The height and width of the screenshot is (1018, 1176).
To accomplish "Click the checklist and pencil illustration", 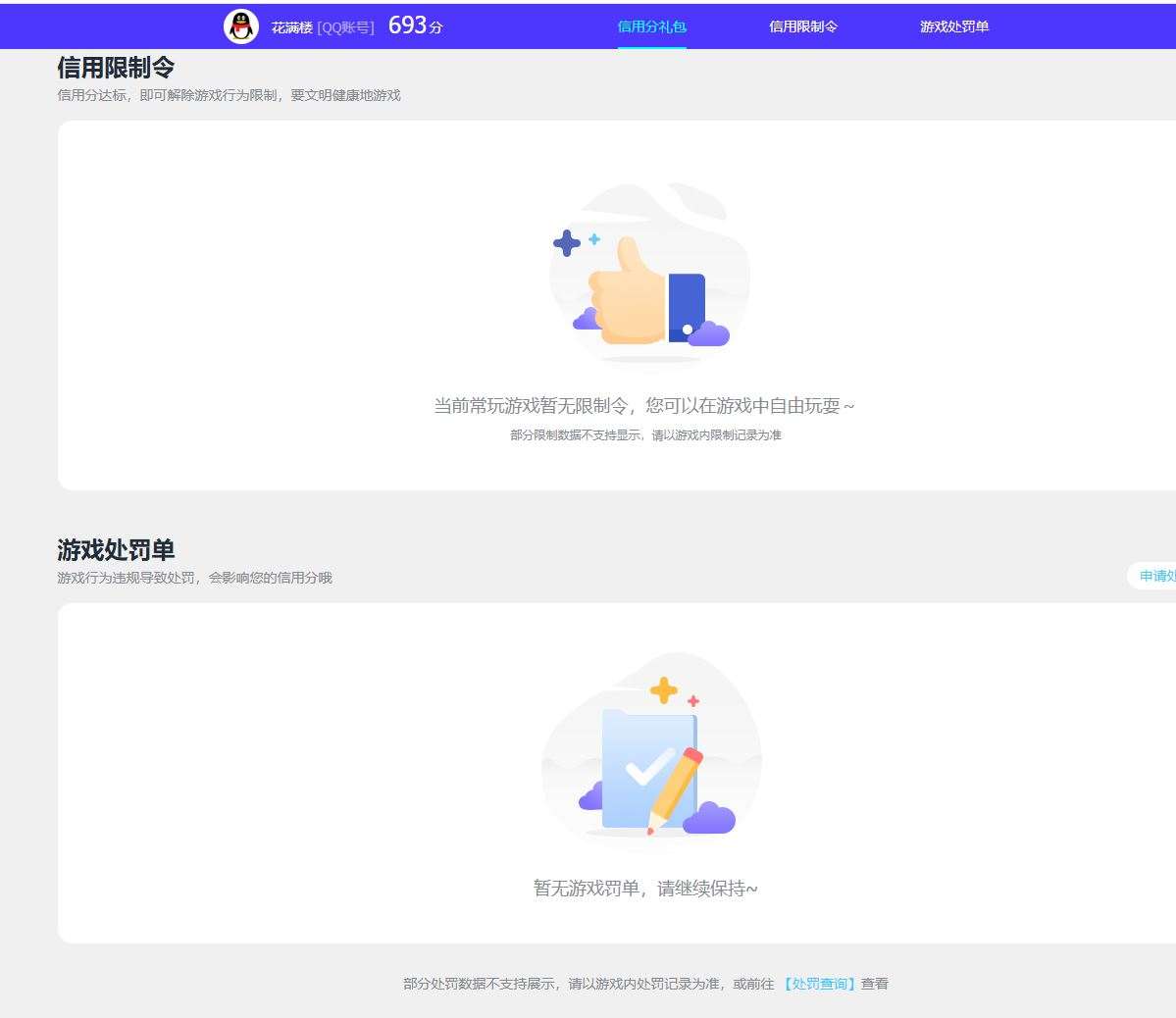I will (x=651, y=751).
